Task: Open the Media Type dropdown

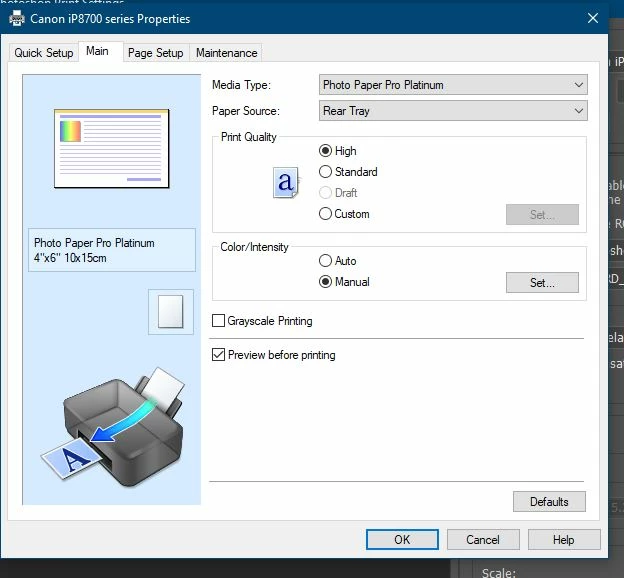Action: 453,85
